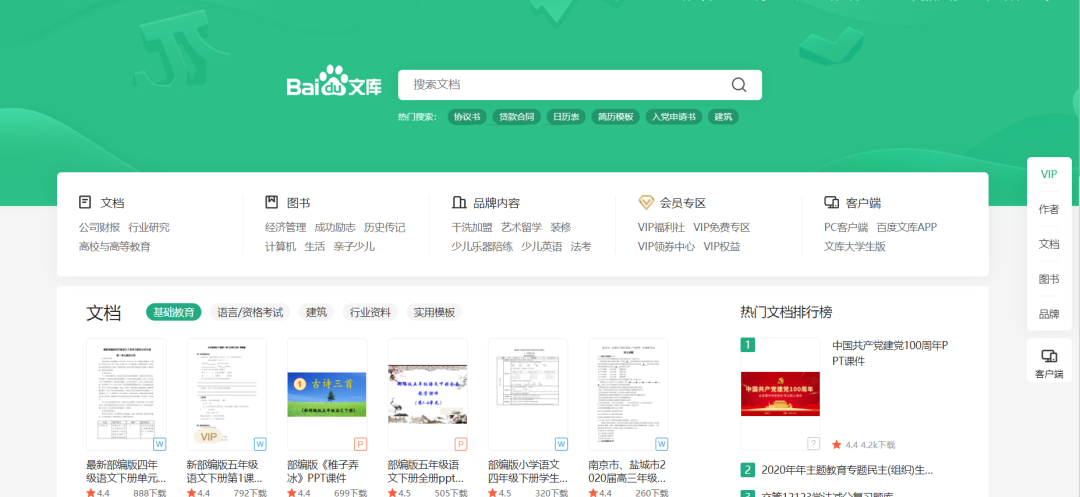
Task: Switch to 基础教育 tab
Action: pyautogui.click(x=174, y=312)
